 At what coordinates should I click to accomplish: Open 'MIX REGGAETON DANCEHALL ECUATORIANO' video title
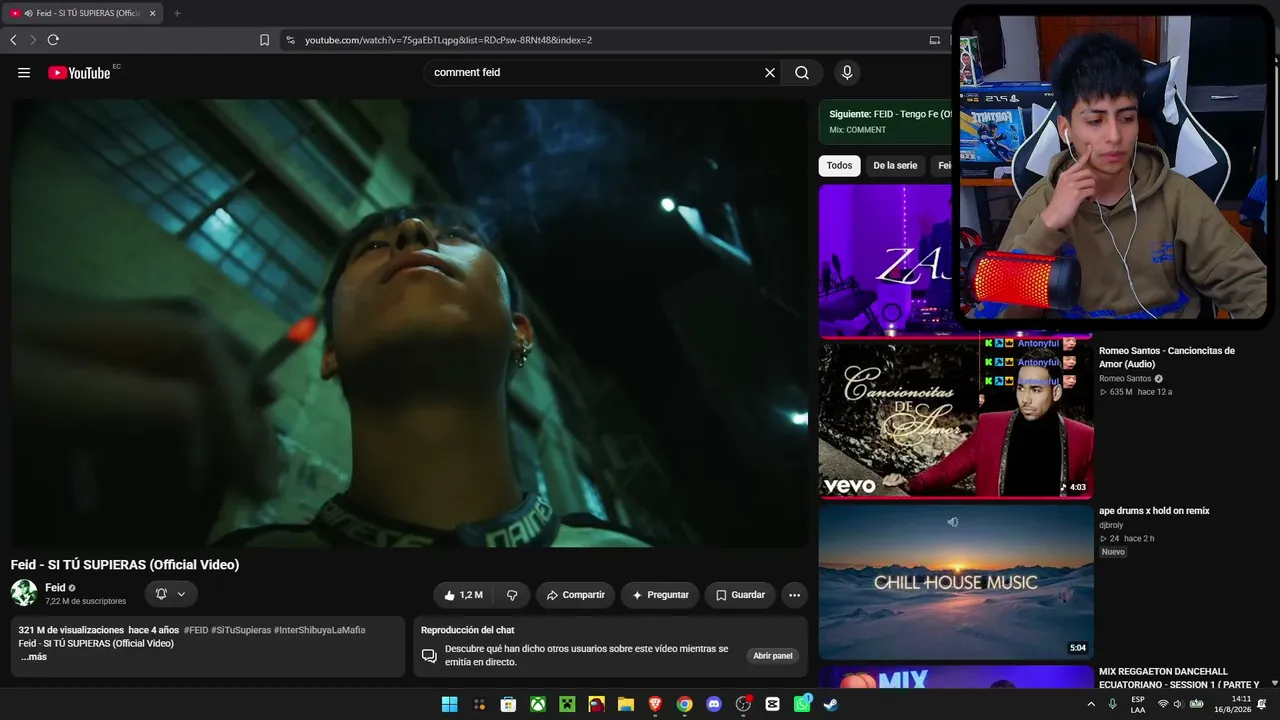coord(1179,678)
